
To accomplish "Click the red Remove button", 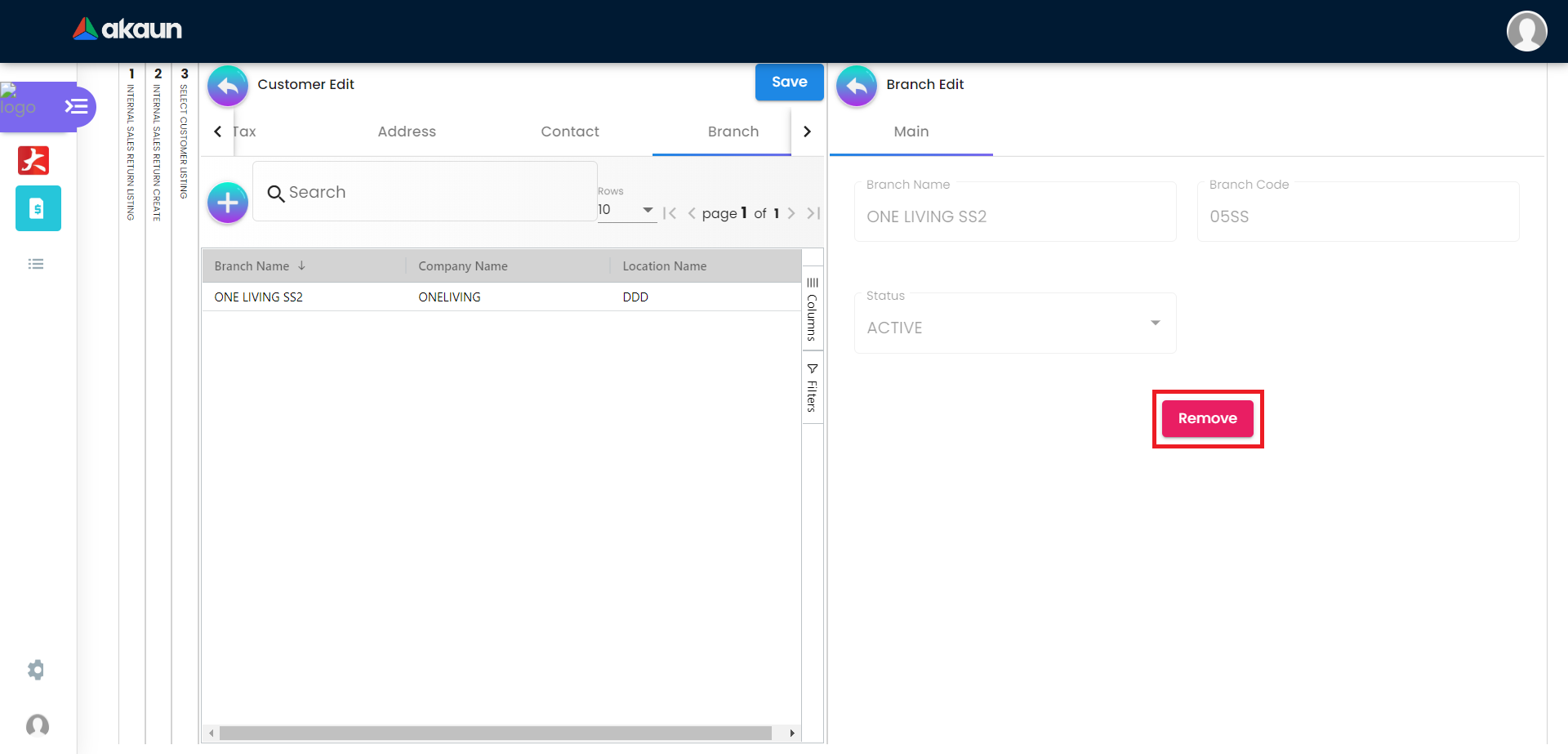I will [x=1207, y=418].
